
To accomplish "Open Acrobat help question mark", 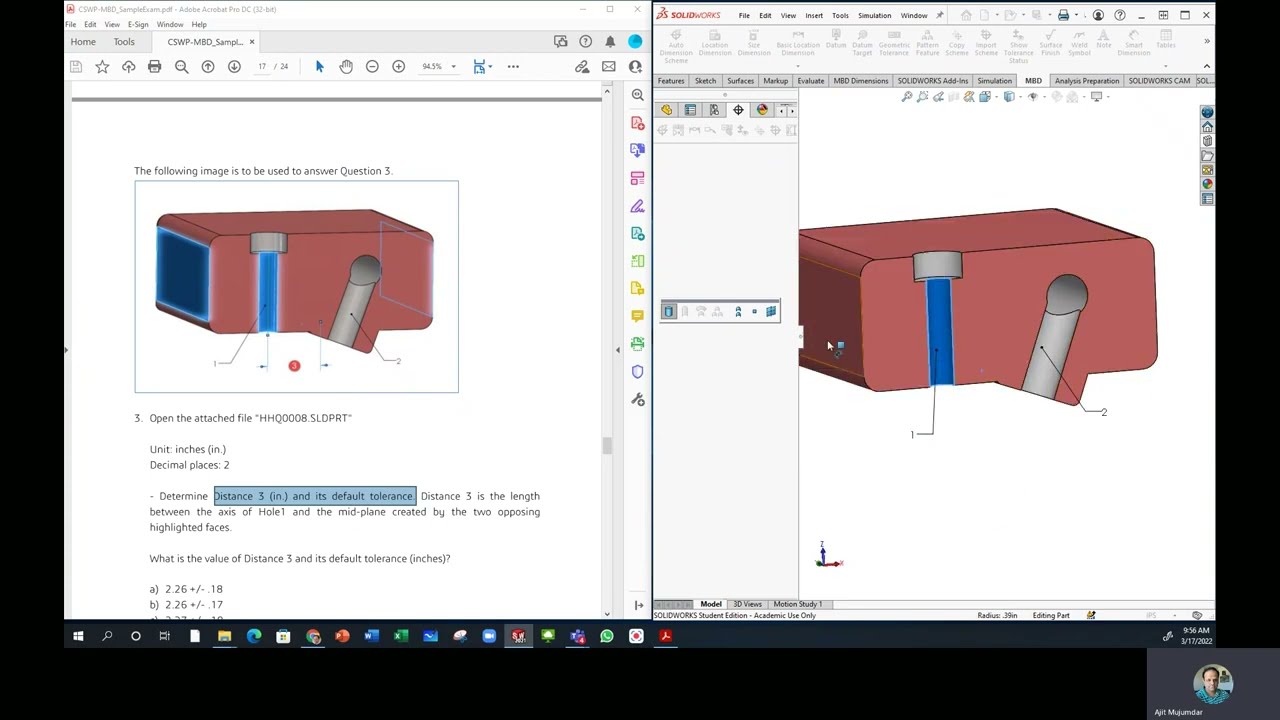I will (x=585, y=42).
